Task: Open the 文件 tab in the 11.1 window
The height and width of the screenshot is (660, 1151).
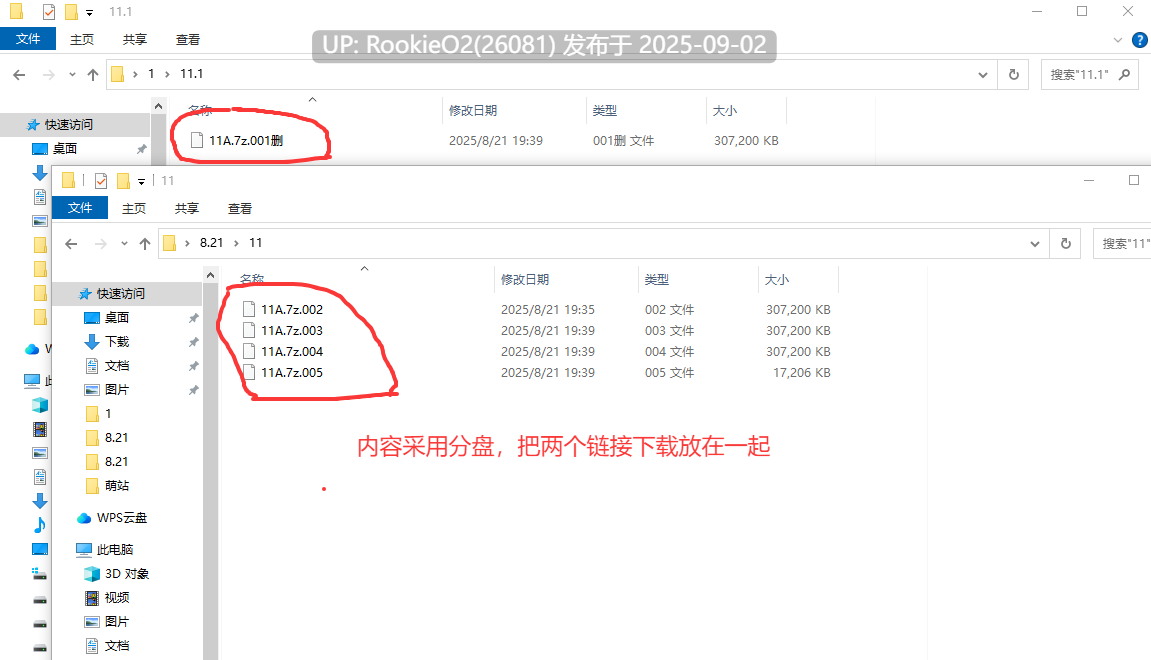Action: coord(28,39)
